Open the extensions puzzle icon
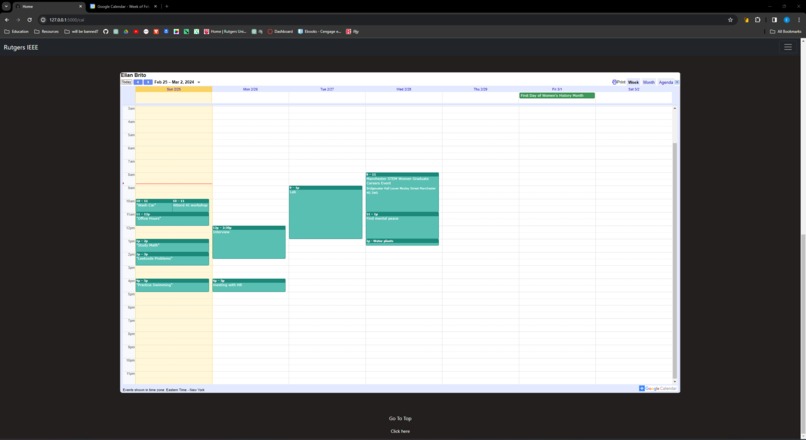This screenshot has height=440, width=806. 758,20
